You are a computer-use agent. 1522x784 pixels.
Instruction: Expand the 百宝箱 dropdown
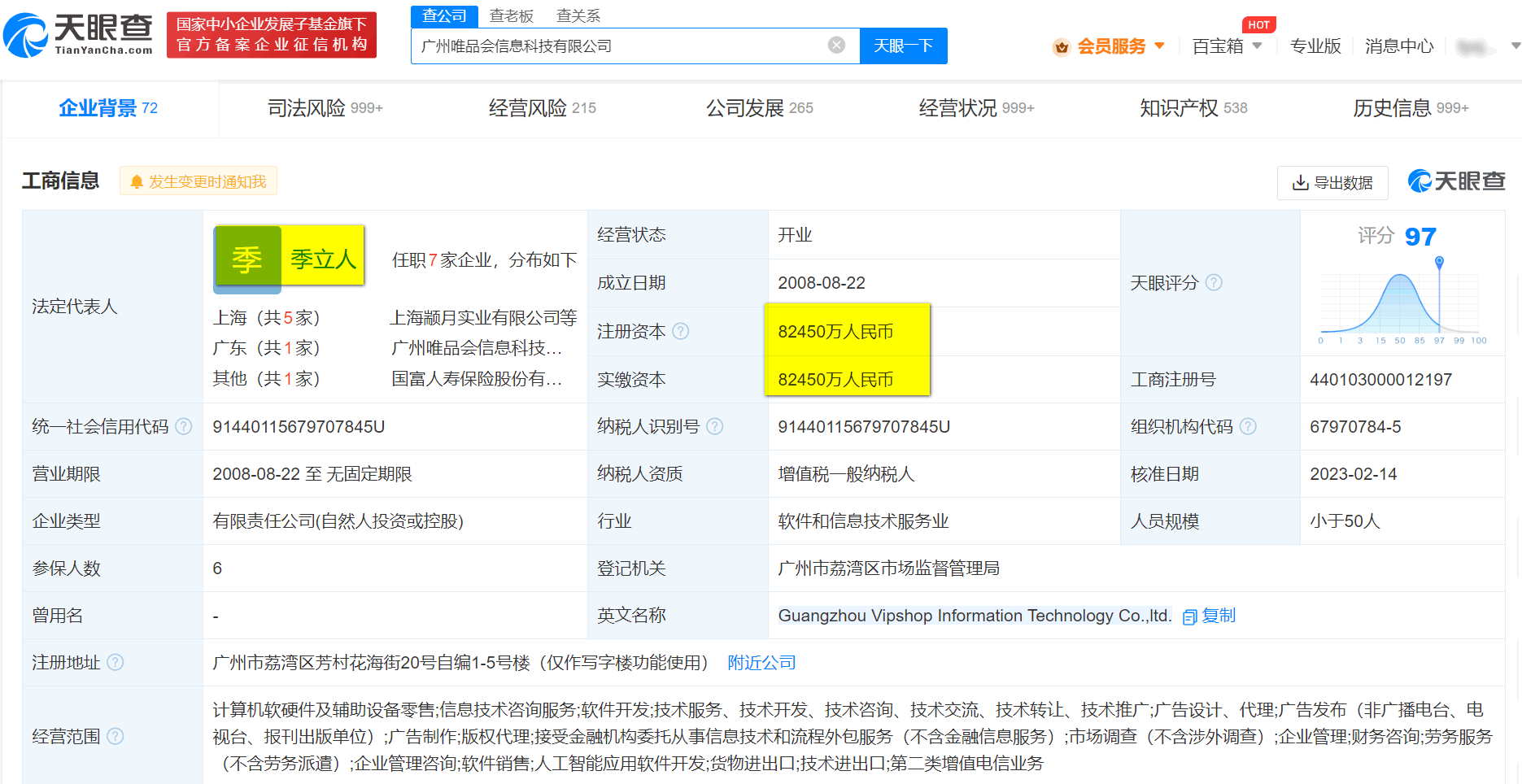pos(1257,46)
